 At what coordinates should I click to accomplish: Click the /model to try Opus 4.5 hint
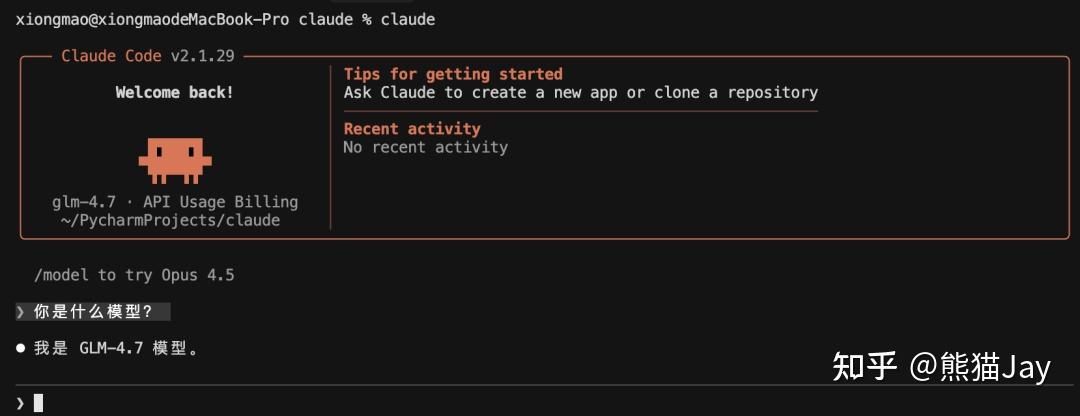pyautogui.click(x=134, y=275)
